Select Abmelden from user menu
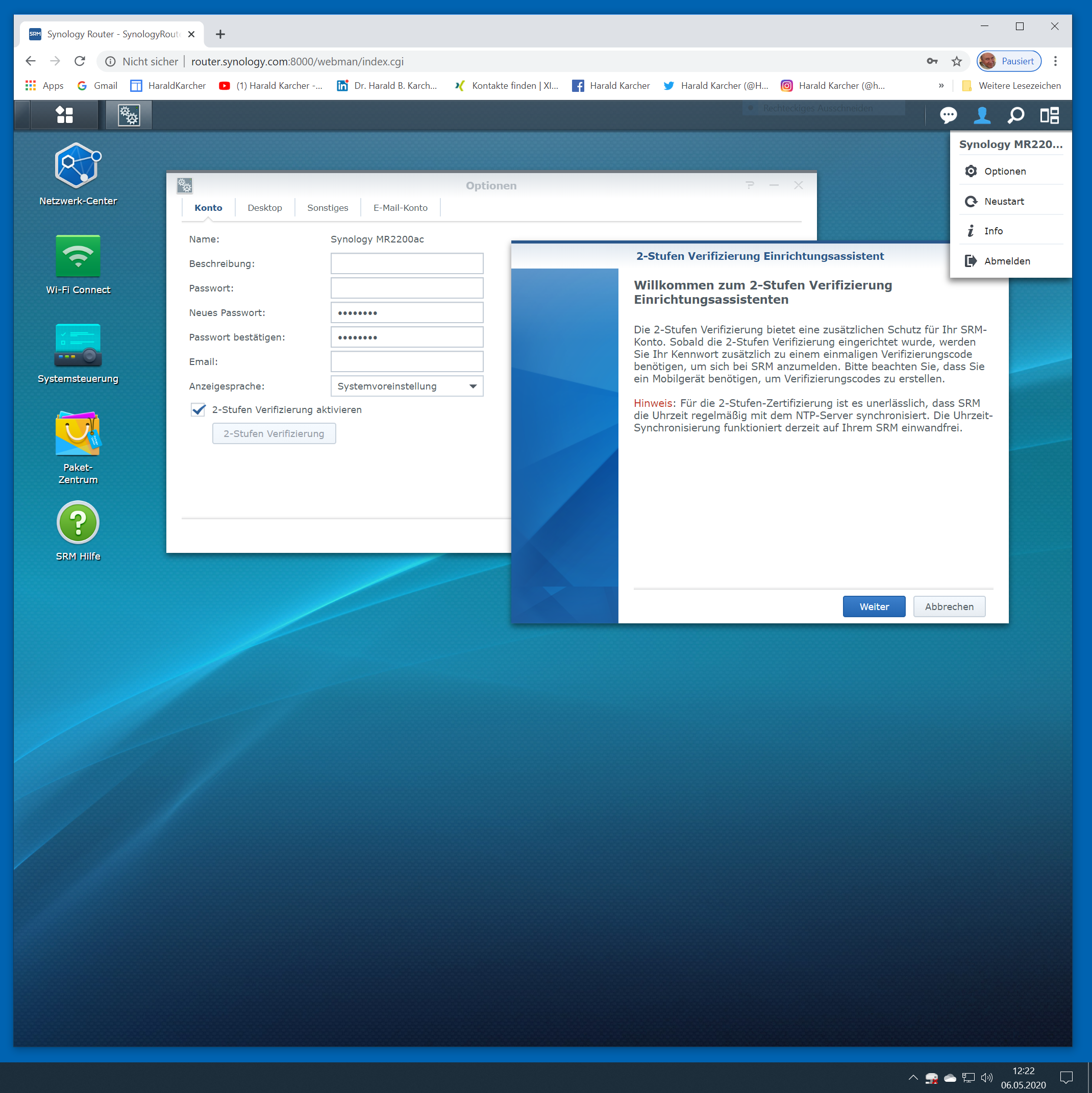 tap(1007, 261)
